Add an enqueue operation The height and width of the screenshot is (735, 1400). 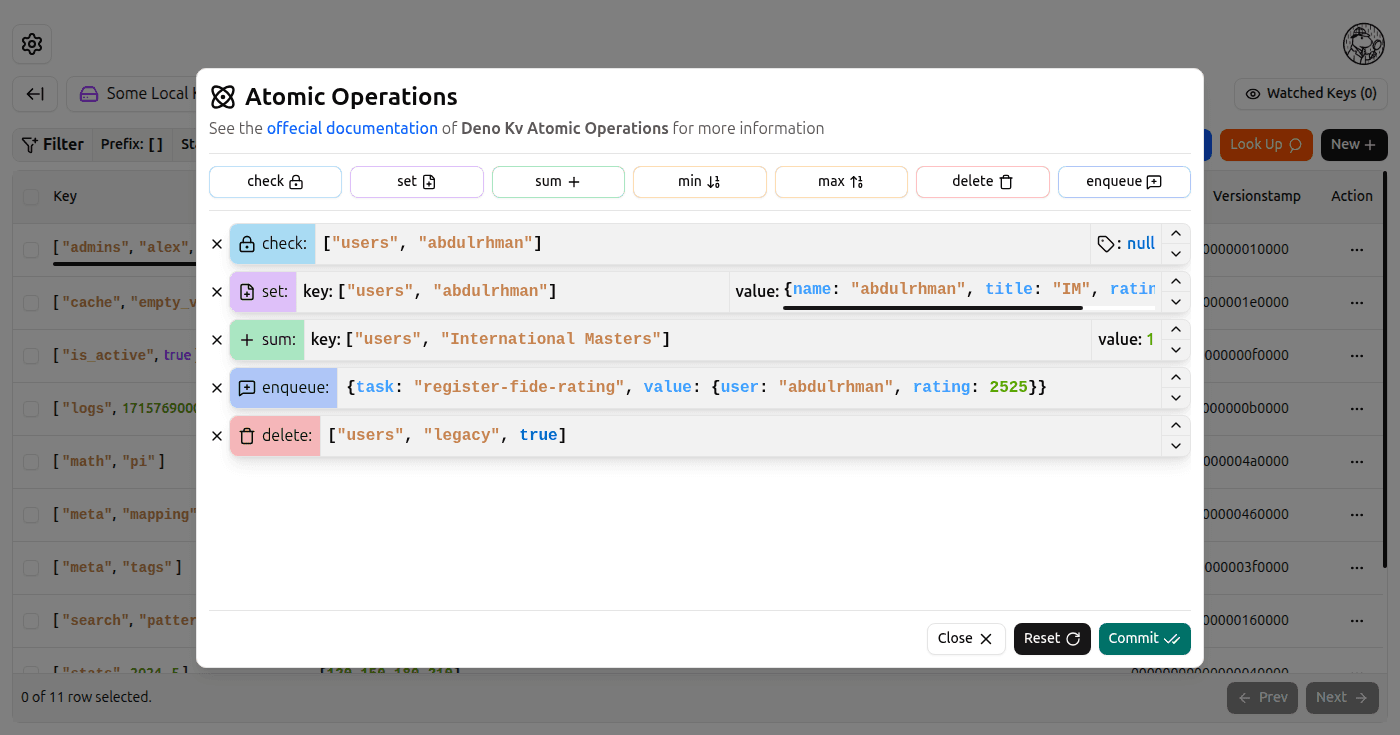pyautogui.click(x=1124, y=182)
